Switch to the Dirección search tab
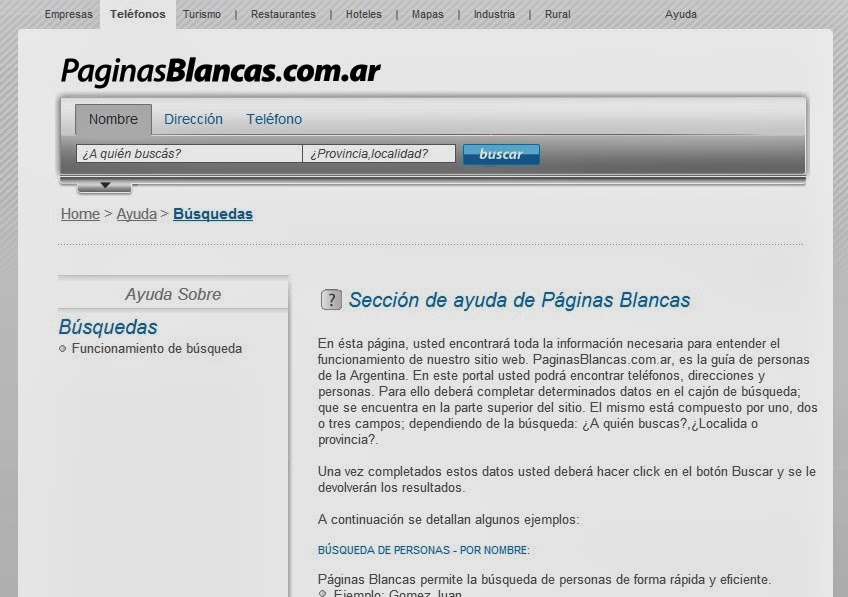Viewport: 848px width, 597px height. pyautogui.click(x=193, y=119)
